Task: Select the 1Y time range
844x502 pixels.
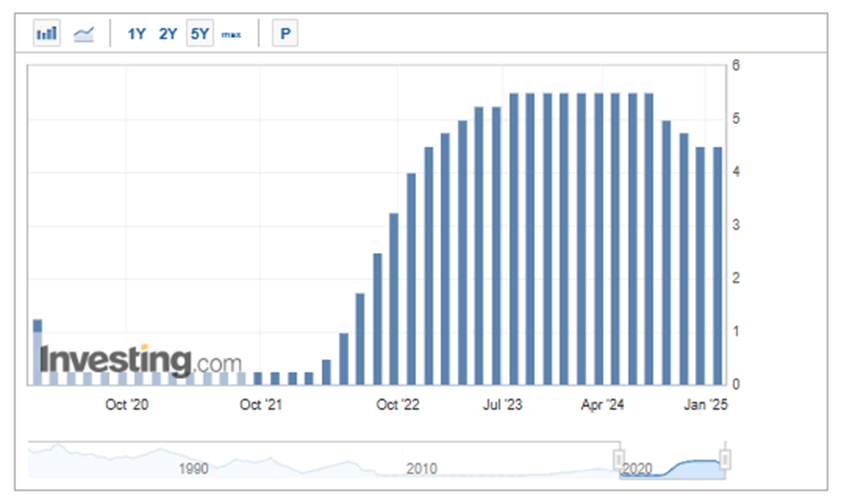Action: pos(136,34)
